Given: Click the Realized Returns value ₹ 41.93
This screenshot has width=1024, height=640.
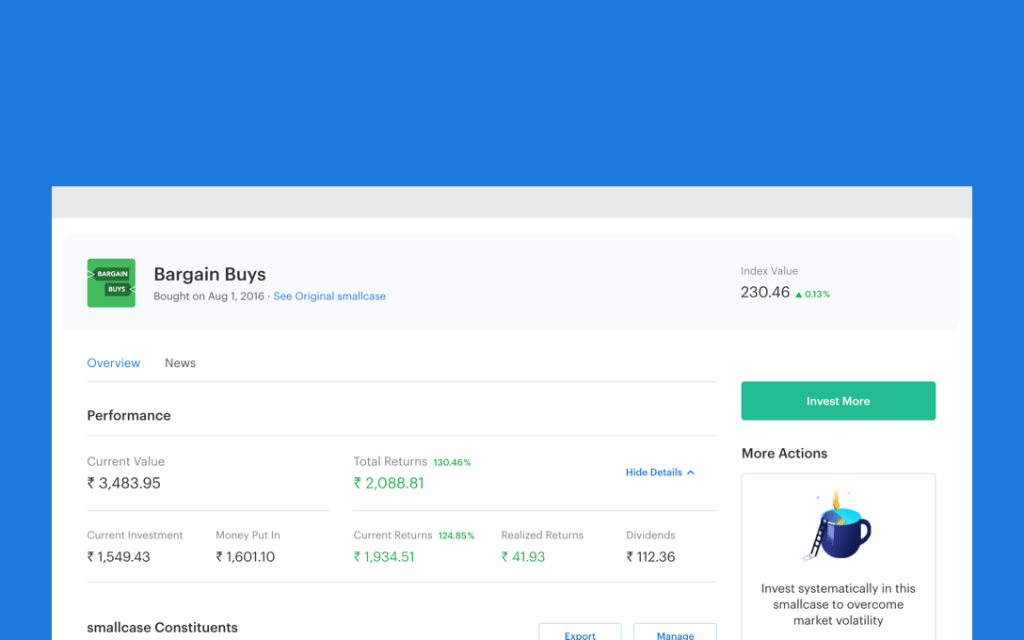Looking at the screenshot, I should [x=523, y=557].
